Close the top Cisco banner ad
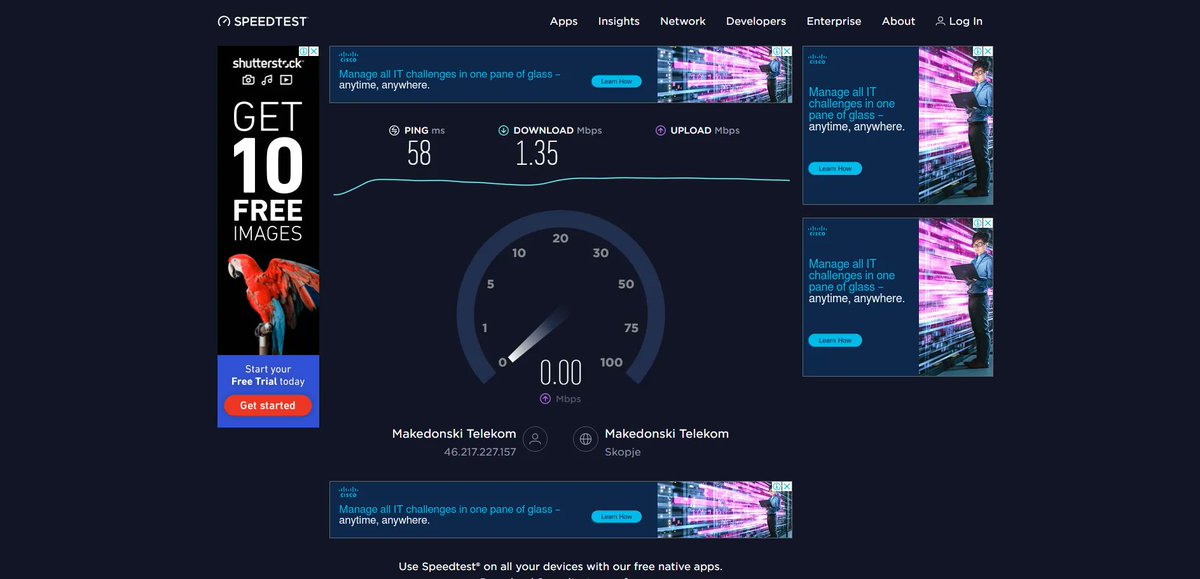Image resolution: width=1200 pixels, height=579 pixels. pyautogui.click(x=787, y=51)
